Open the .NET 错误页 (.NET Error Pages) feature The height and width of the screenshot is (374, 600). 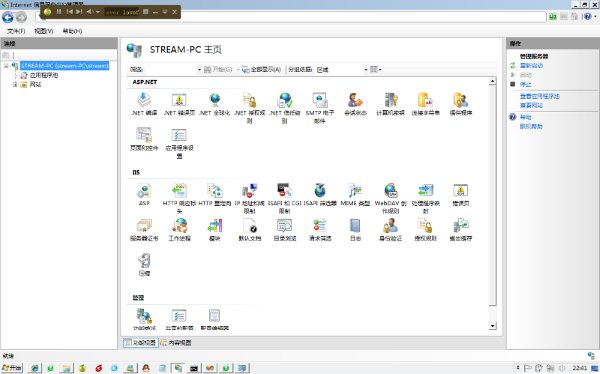(179, 104)
